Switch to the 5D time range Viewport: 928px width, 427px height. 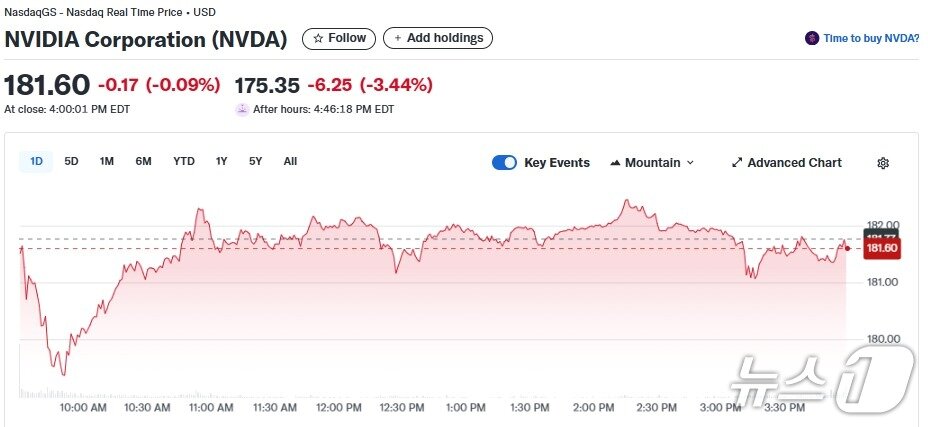(71, 161)
